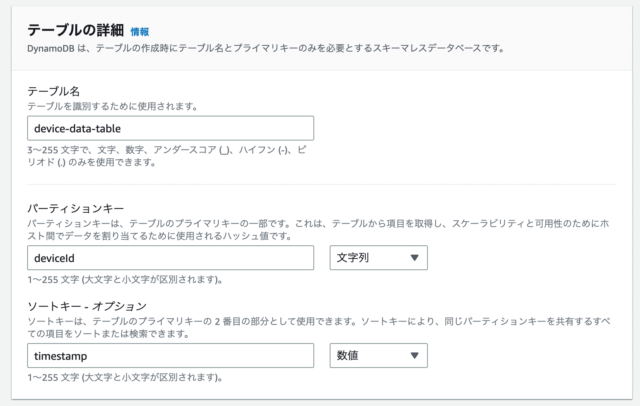
Task: Select the テーブルの詳細 heading text
Action: (76, 30)
